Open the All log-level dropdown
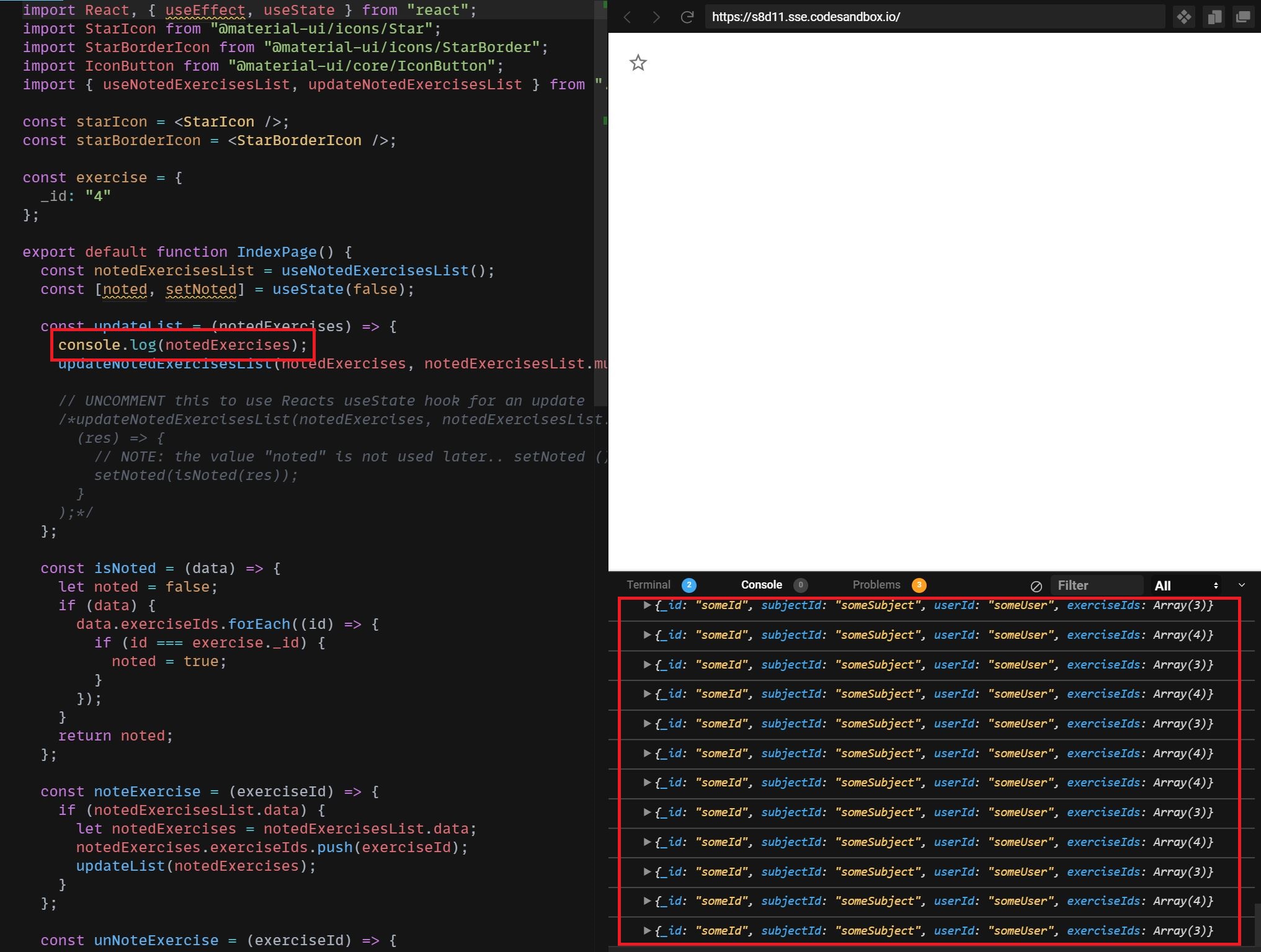Viewport: 1261px width, 952px height. (x=1185, y=585)
